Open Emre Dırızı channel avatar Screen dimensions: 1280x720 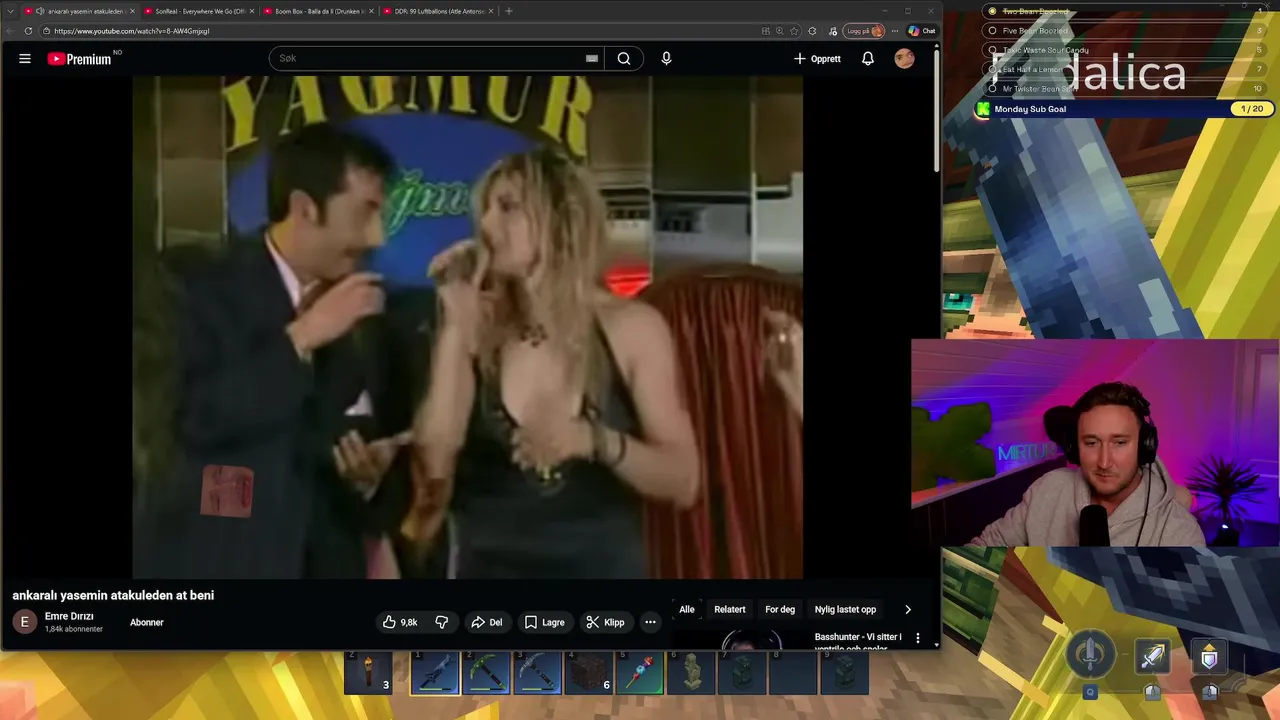24,622
